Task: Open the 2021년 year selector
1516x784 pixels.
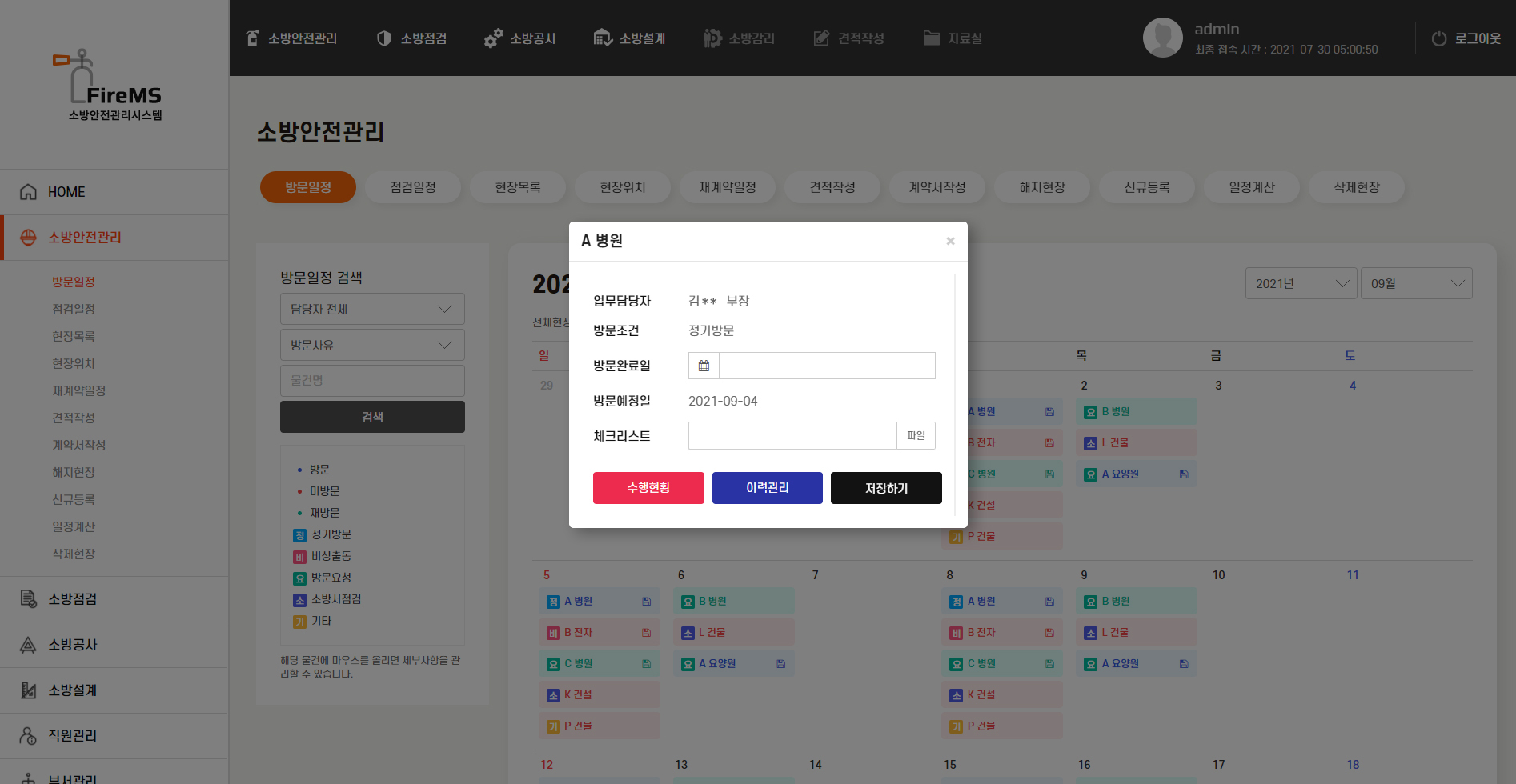Action: coord(1301,283)
